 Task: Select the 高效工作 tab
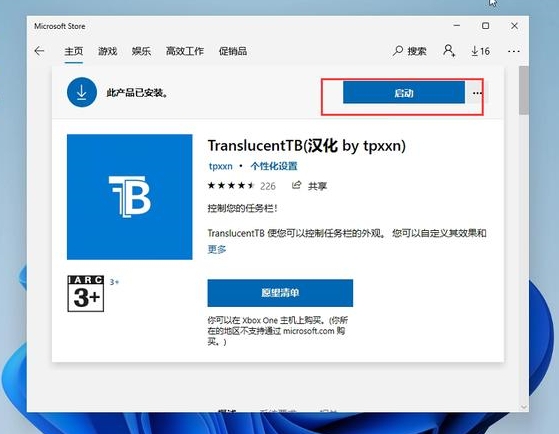click(185, 51)
